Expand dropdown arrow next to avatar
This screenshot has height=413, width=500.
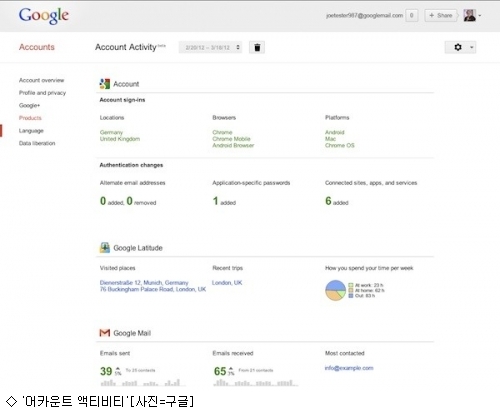[480, 16]
